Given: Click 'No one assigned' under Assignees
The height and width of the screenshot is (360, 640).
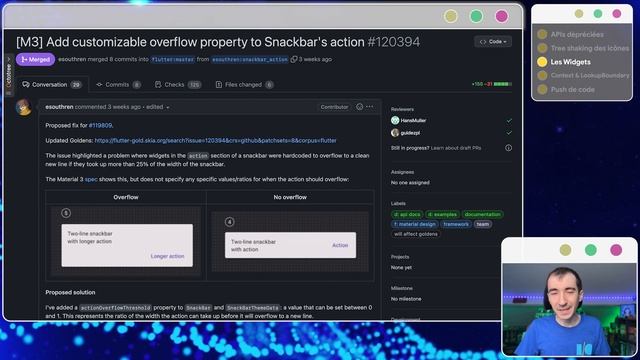Looking at the screenshot, I should [410, 182].
